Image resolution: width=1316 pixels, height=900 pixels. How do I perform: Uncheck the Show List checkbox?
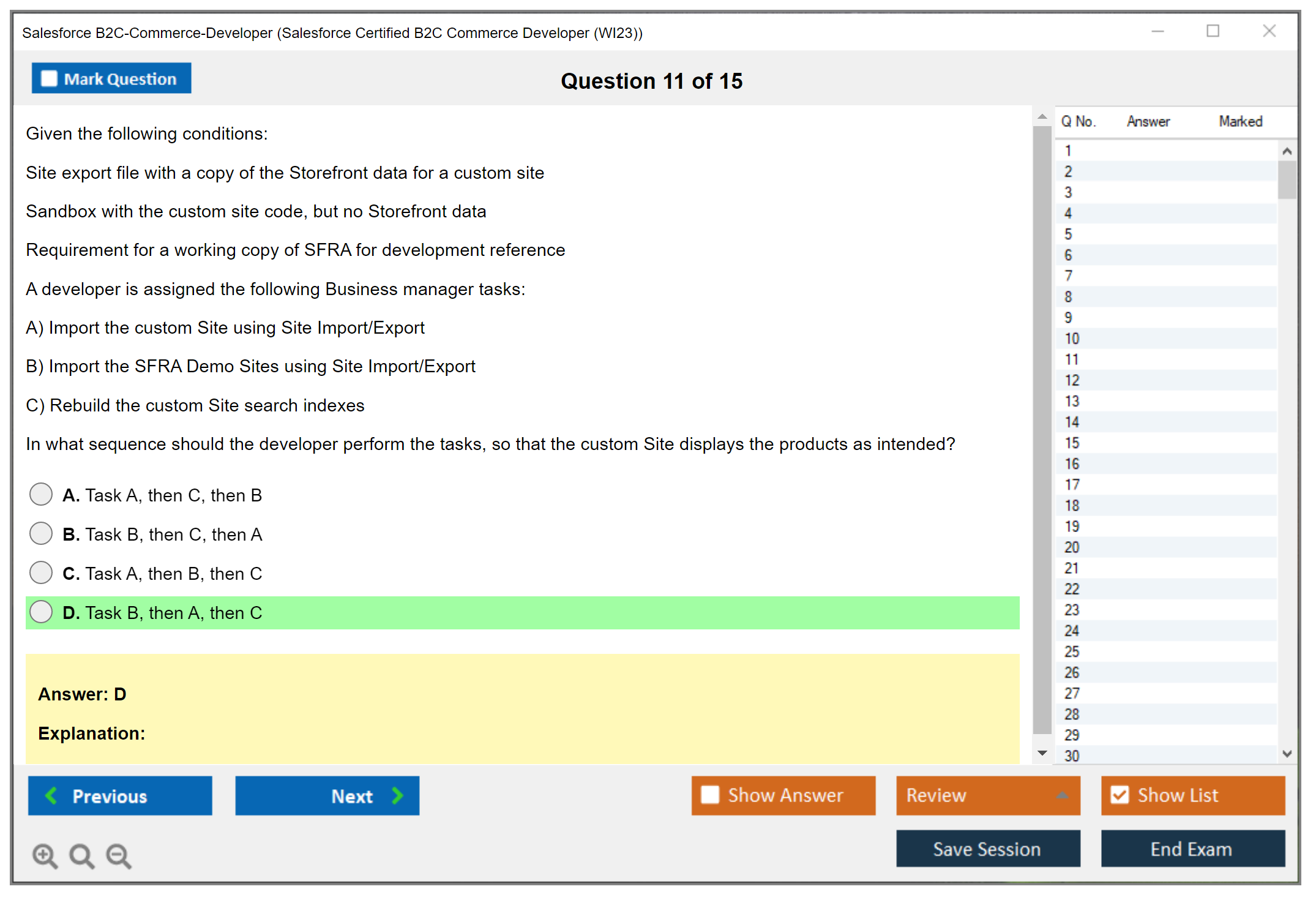click(x=1120, y=795)
